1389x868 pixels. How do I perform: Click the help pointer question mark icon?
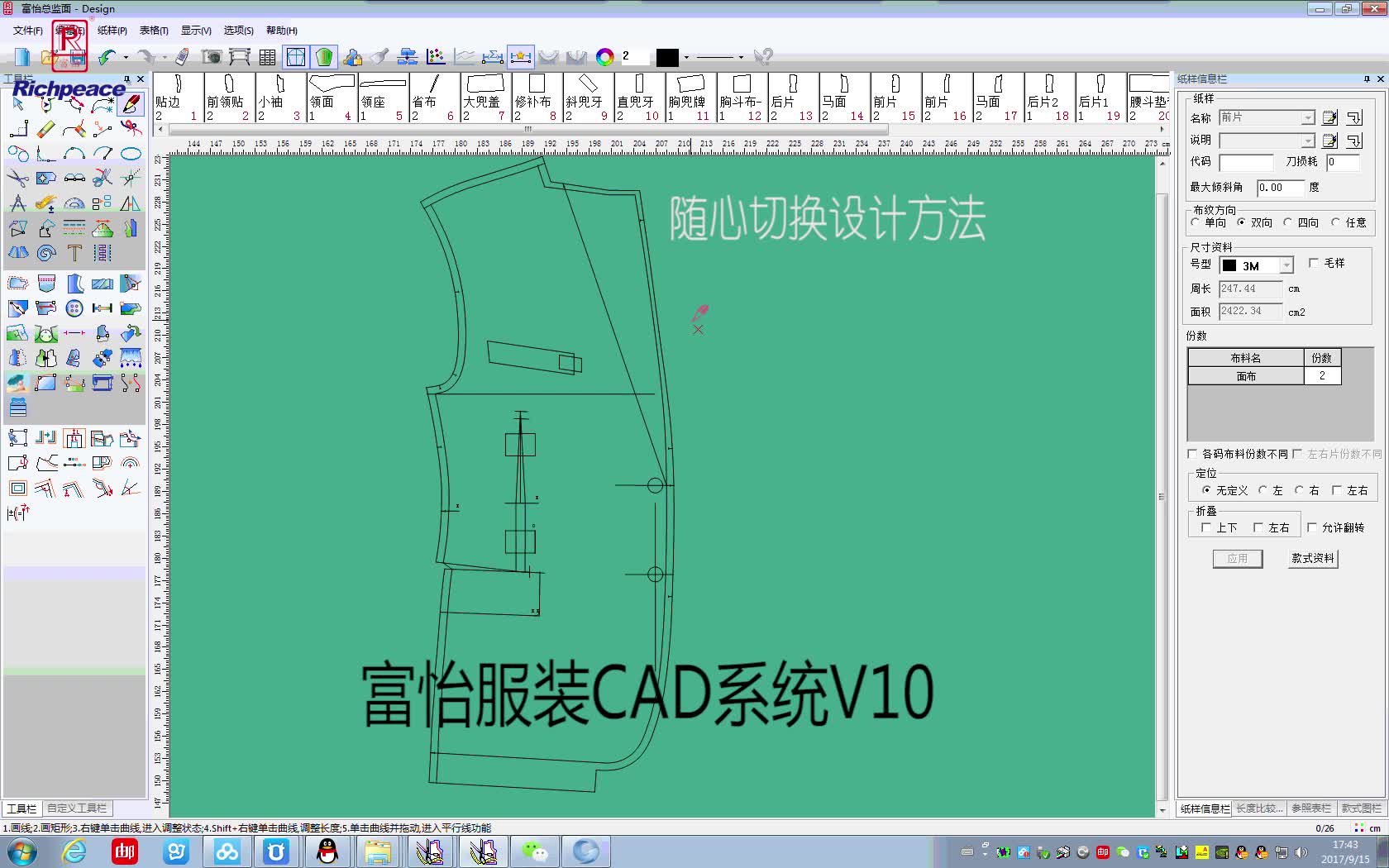coord(763,56)
